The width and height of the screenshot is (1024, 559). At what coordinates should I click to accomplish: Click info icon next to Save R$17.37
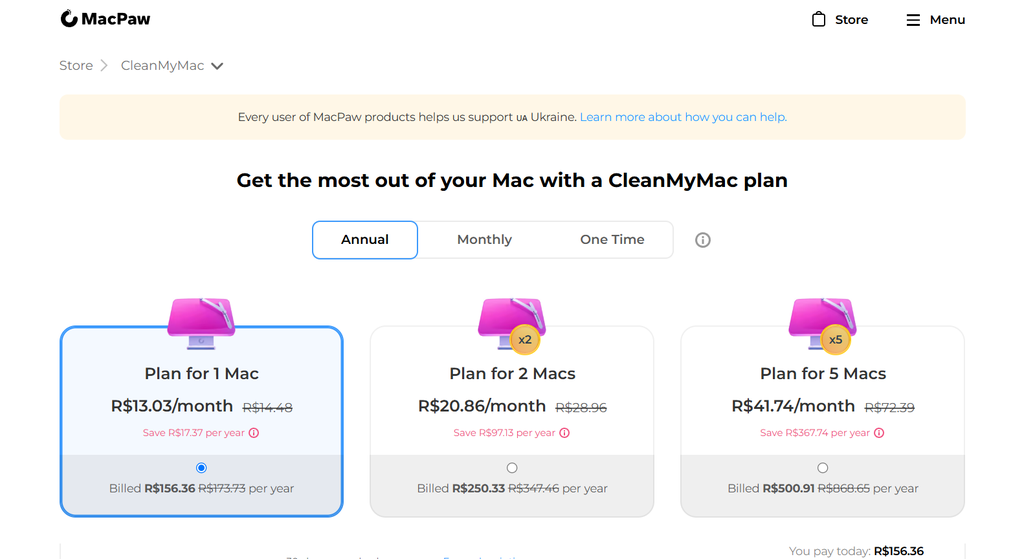coord(254,433)
